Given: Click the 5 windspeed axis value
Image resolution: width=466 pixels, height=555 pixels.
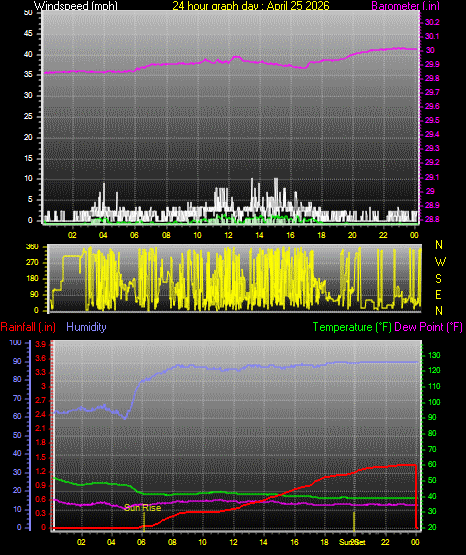Looking at the screenshot, I should 30,200.
